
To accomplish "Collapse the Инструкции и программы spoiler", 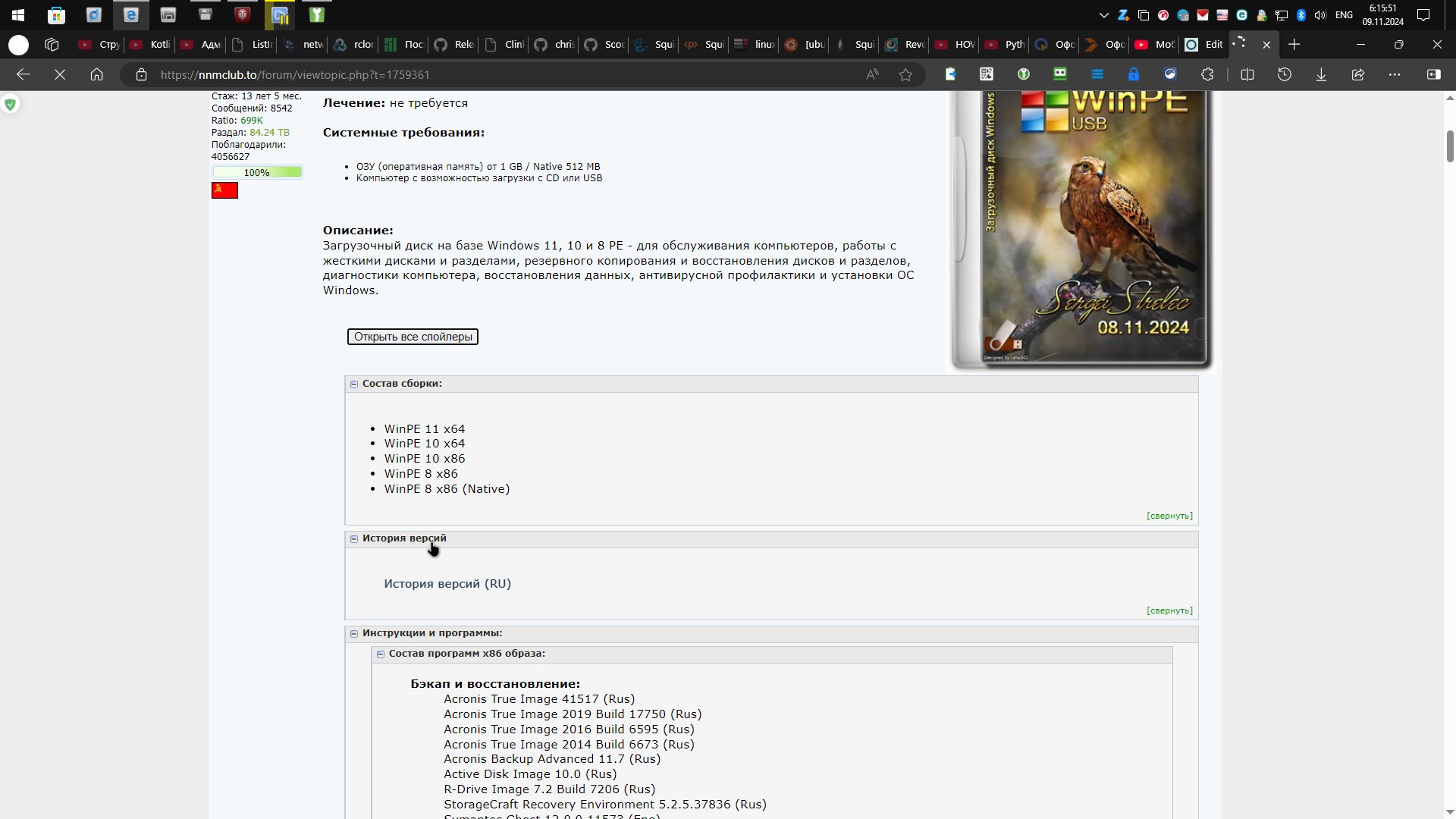I will (354, 634).
